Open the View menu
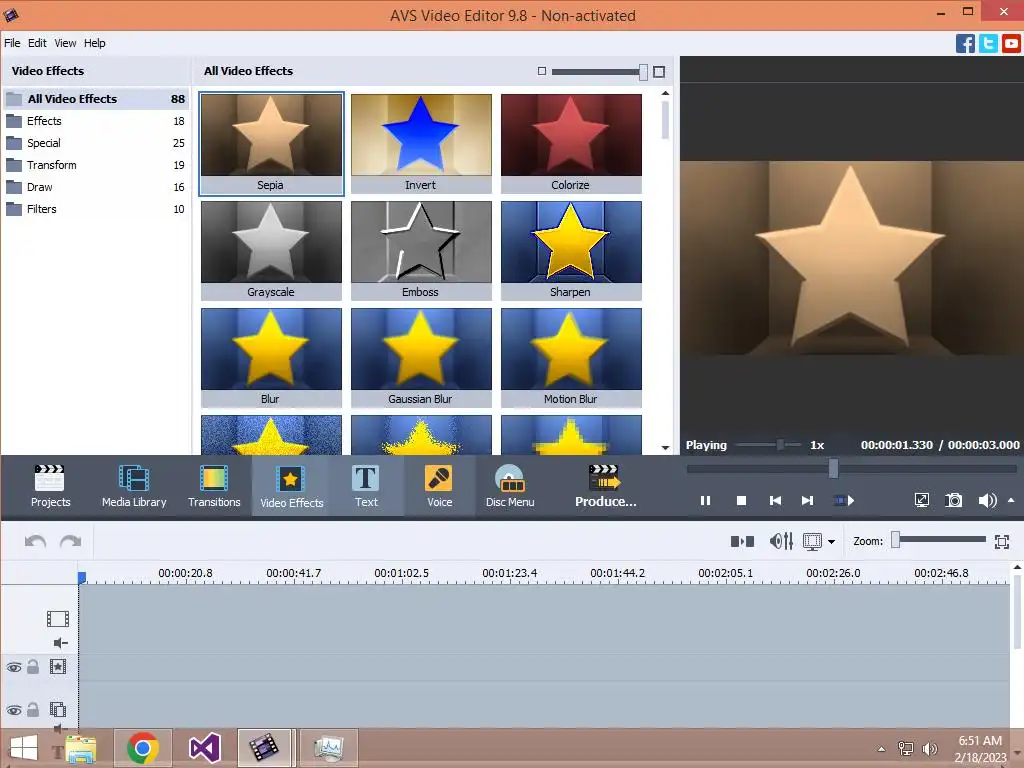The height and width of the screenshot is (768, 1024). point(65,43)
